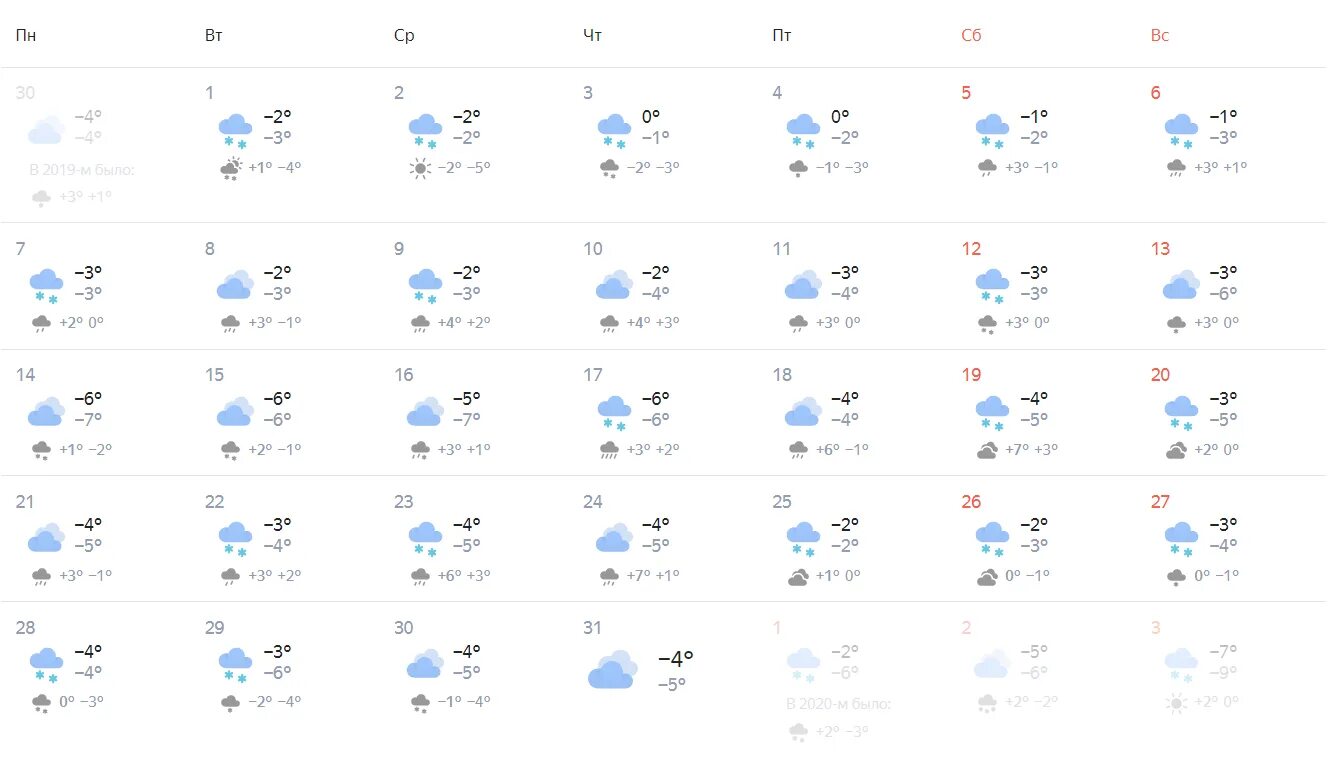Open the day 31 temperature −4°
Image resolution: width=1340 pixels, height=773 pixels.
tap(675, 659)
